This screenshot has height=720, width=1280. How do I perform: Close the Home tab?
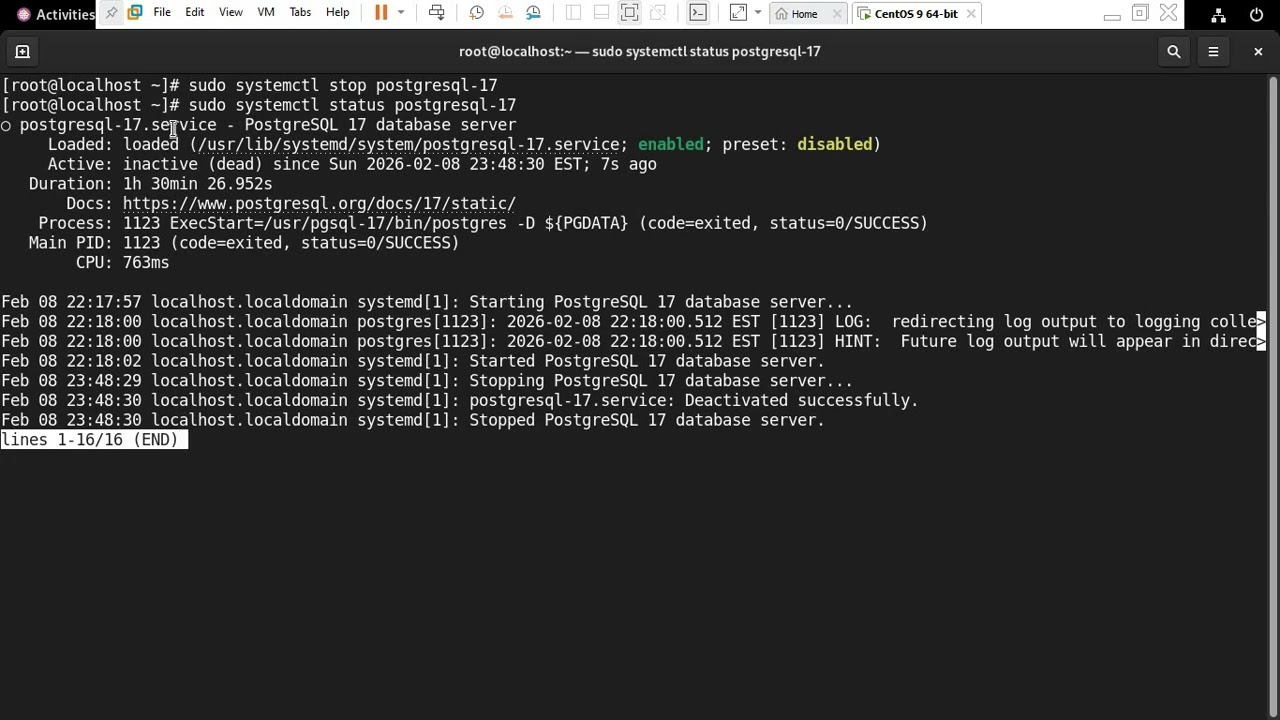[836, 14]
